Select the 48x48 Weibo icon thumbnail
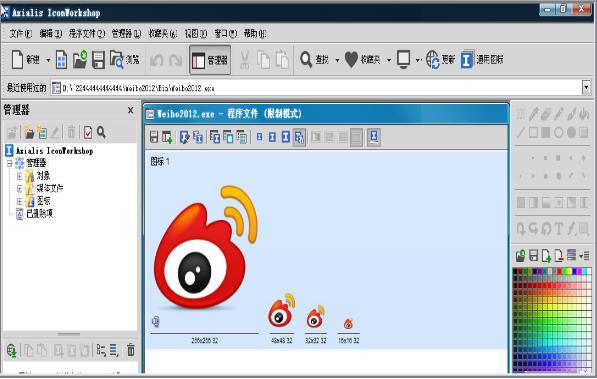The width and height of the screenshot is (597, 379). click(282, 310)
